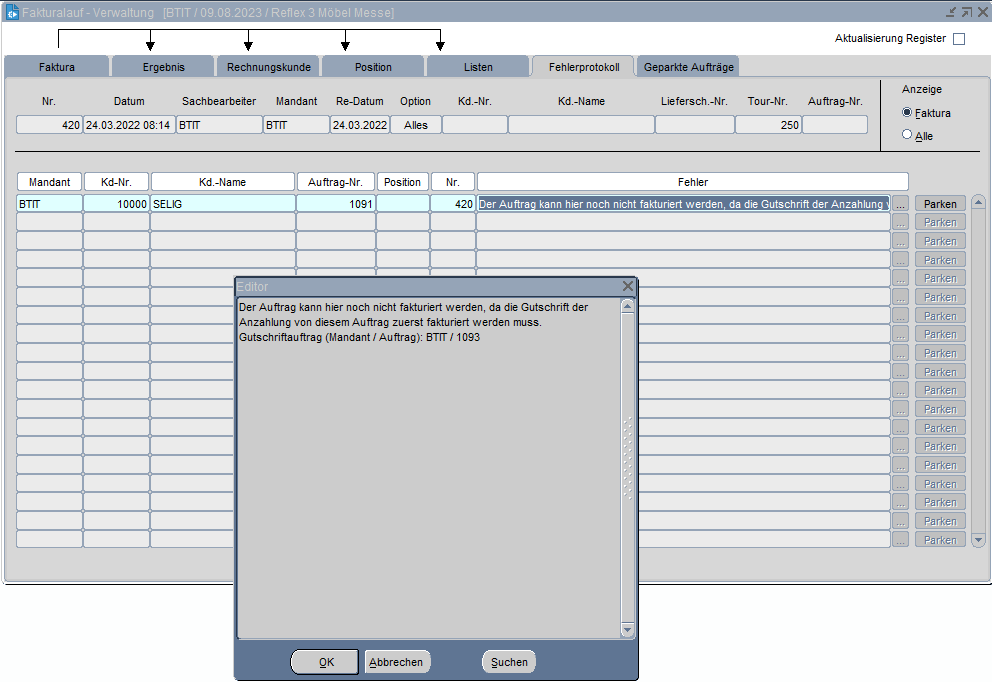Enable the Aktualisierung Register checkbox

[959, 39]
